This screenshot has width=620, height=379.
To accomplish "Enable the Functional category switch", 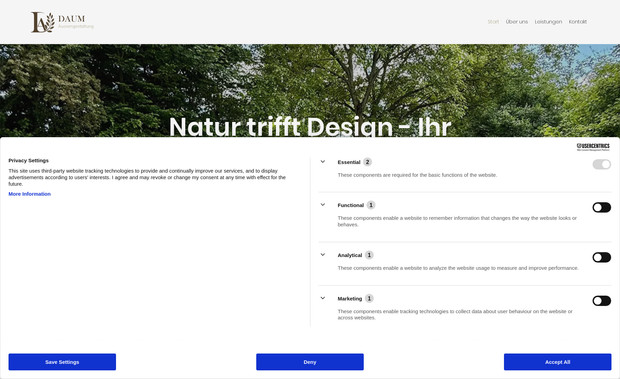I will 601,207.
